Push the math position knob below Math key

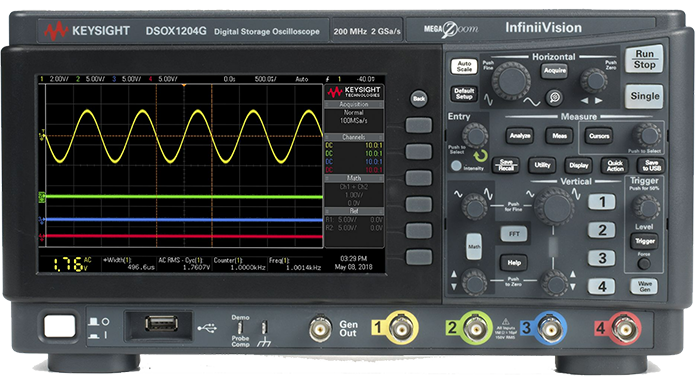pos(474,282)
